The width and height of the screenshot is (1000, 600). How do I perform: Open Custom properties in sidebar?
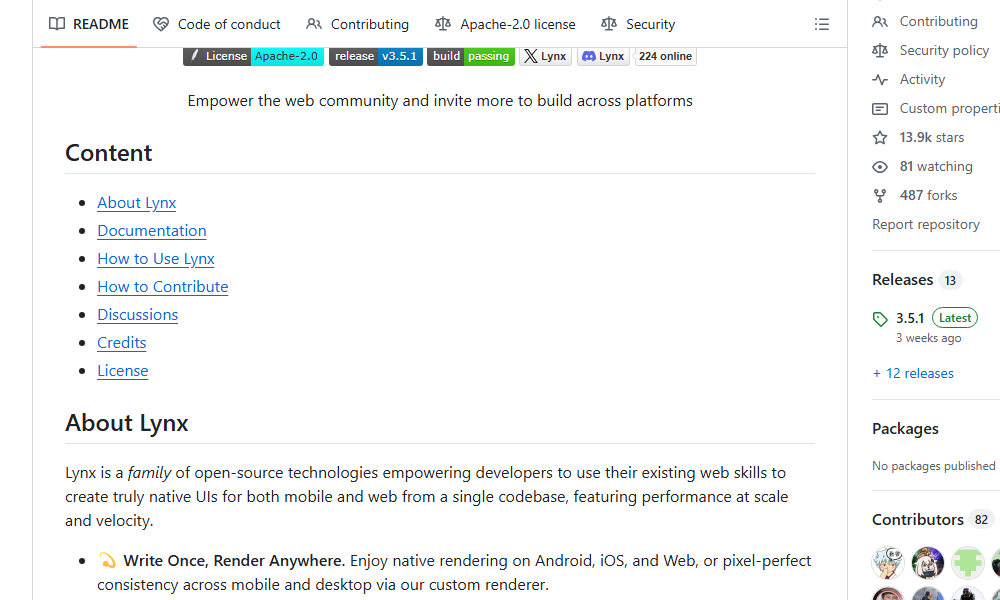coord(950,108)
